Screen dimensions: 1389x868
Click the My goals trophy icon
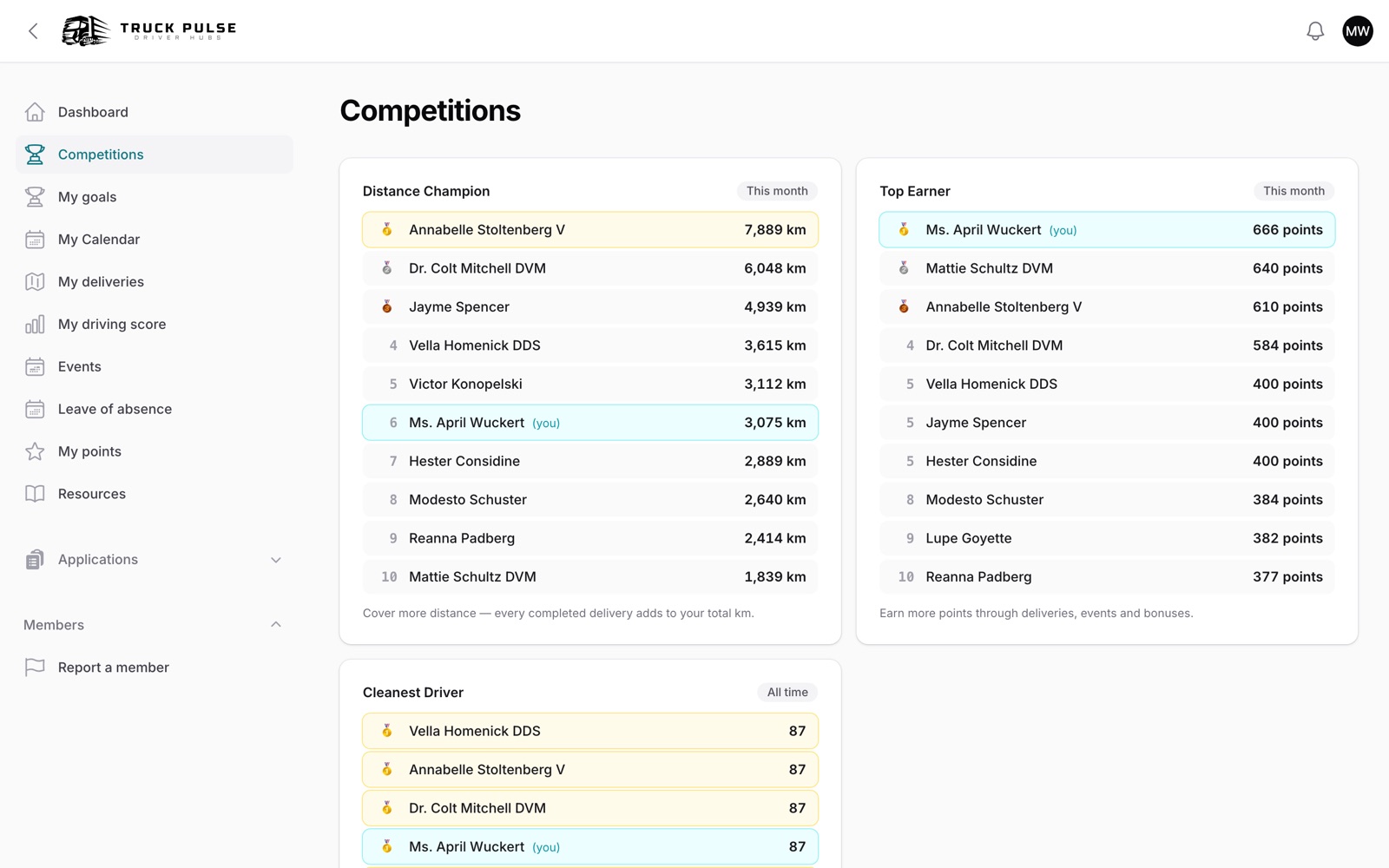35,197
